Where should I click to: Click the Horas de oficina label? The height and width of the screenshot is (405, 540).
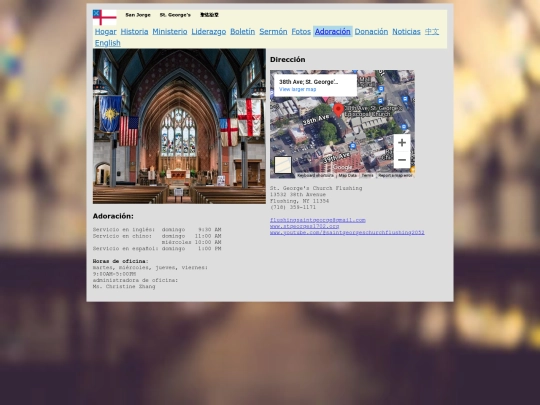121,261
